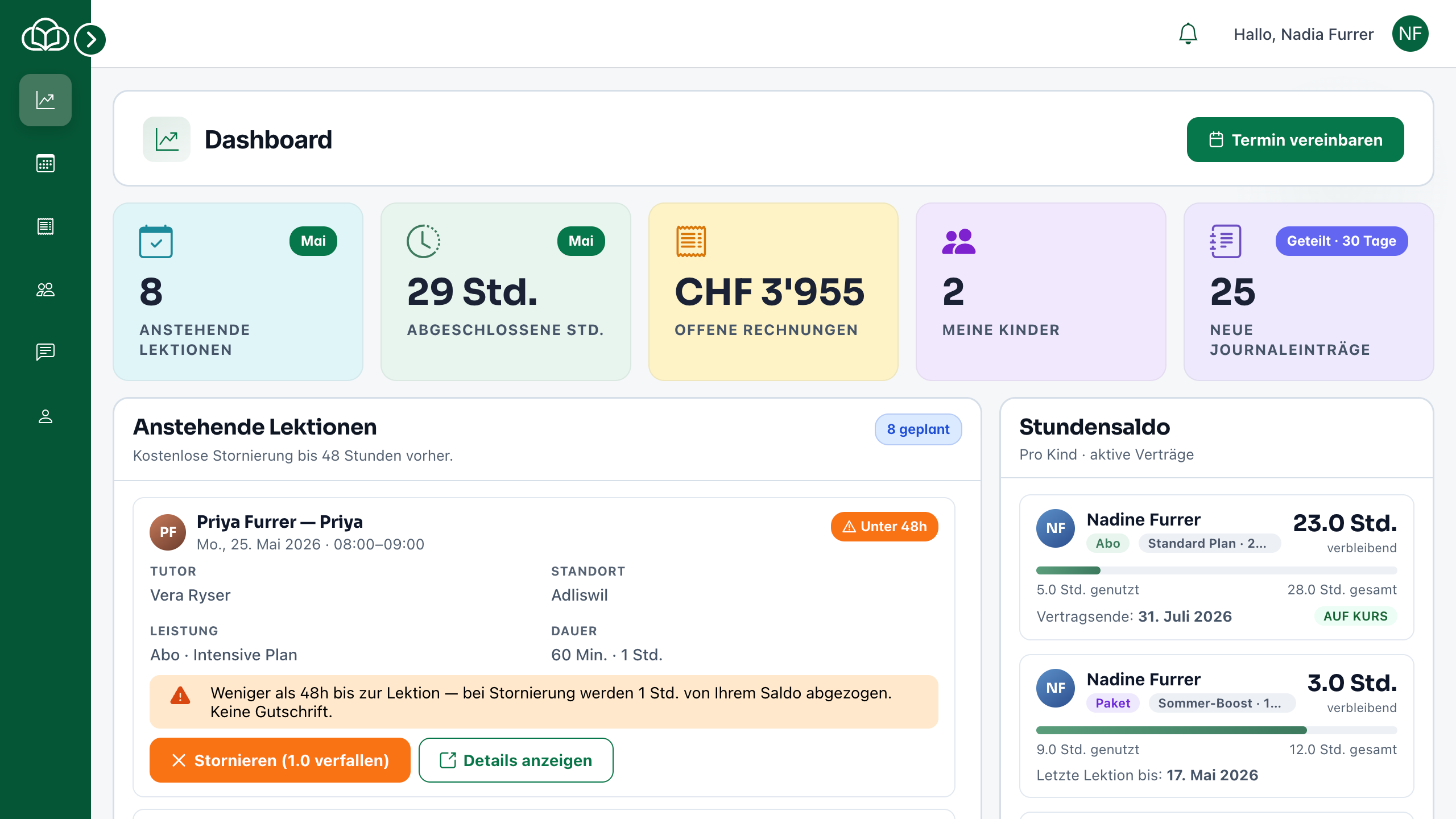Click the red warning triangle in the cancellation notice
This screenshot has height=819, width=1456.
coord(180,696)
